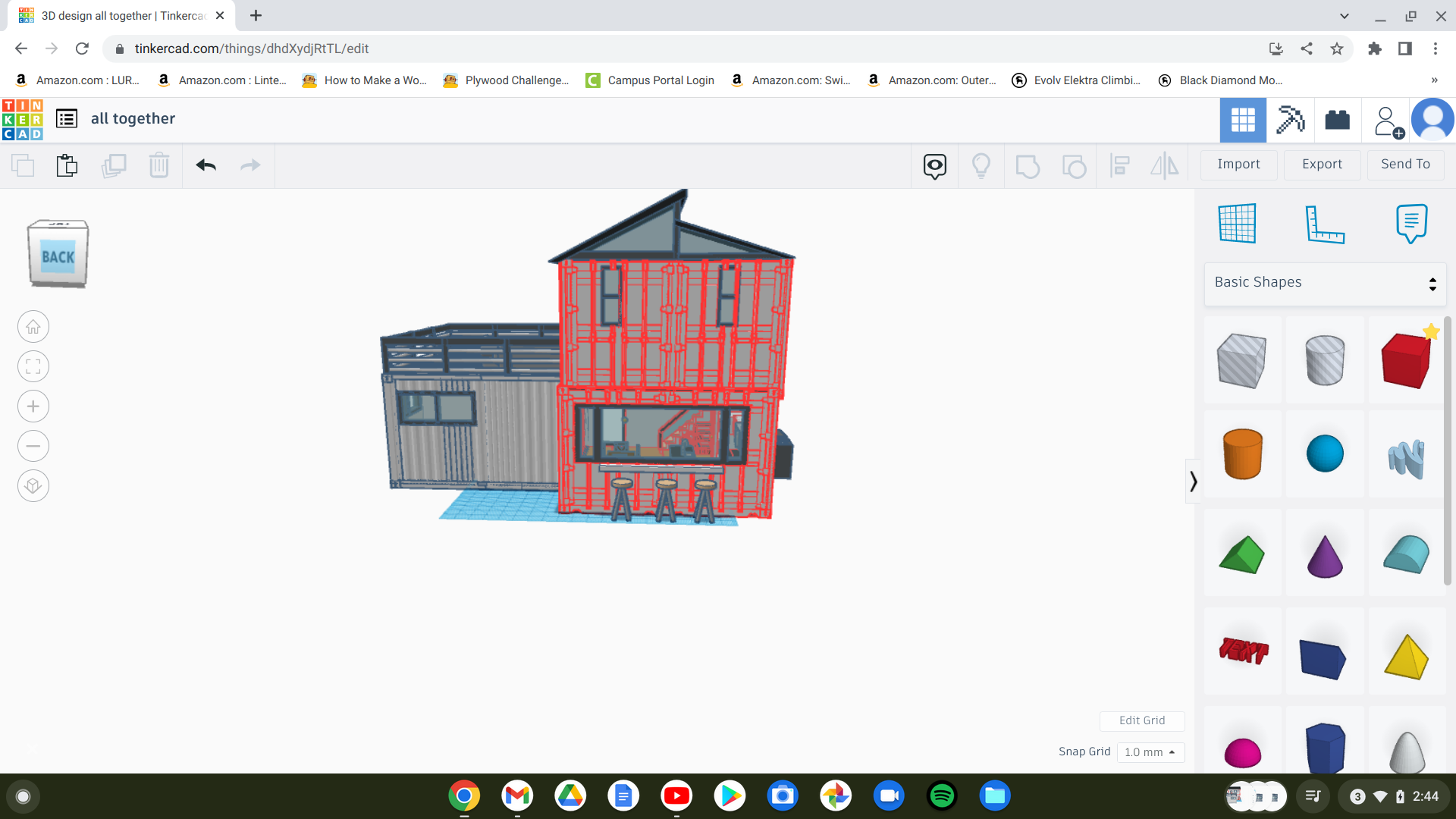Collapse the shapes panel with the chevron
1456x819 pixels.
coord(1193,480)
